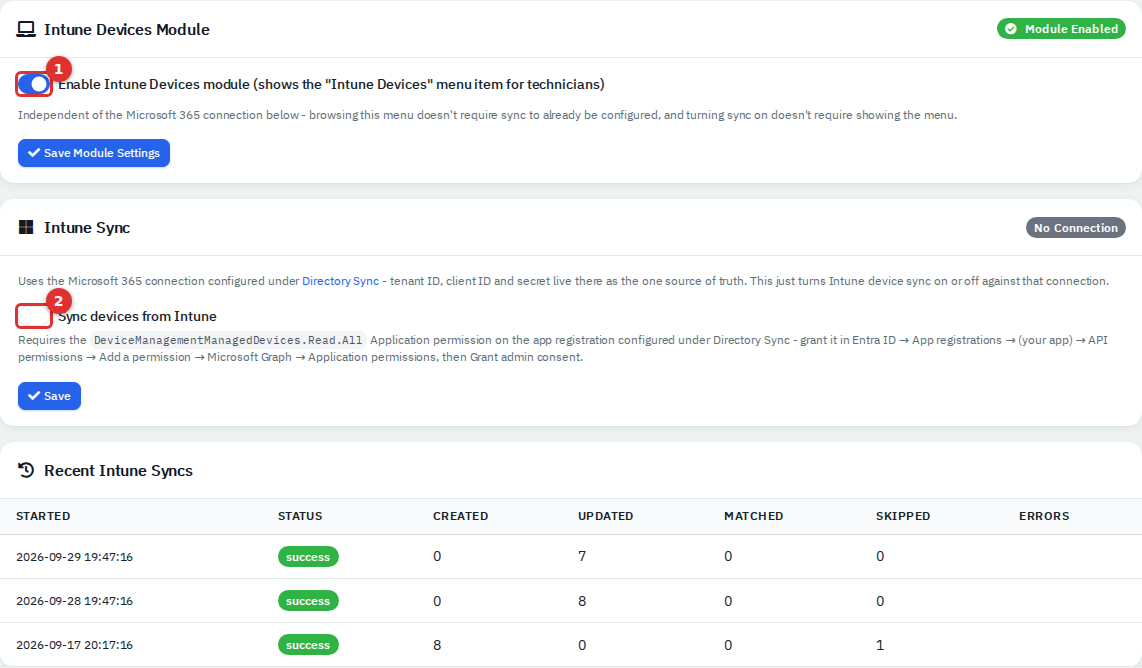1142x668 pixels.
Task: Enable the Sync devices from Intune switch
Action: coord(34,316)
